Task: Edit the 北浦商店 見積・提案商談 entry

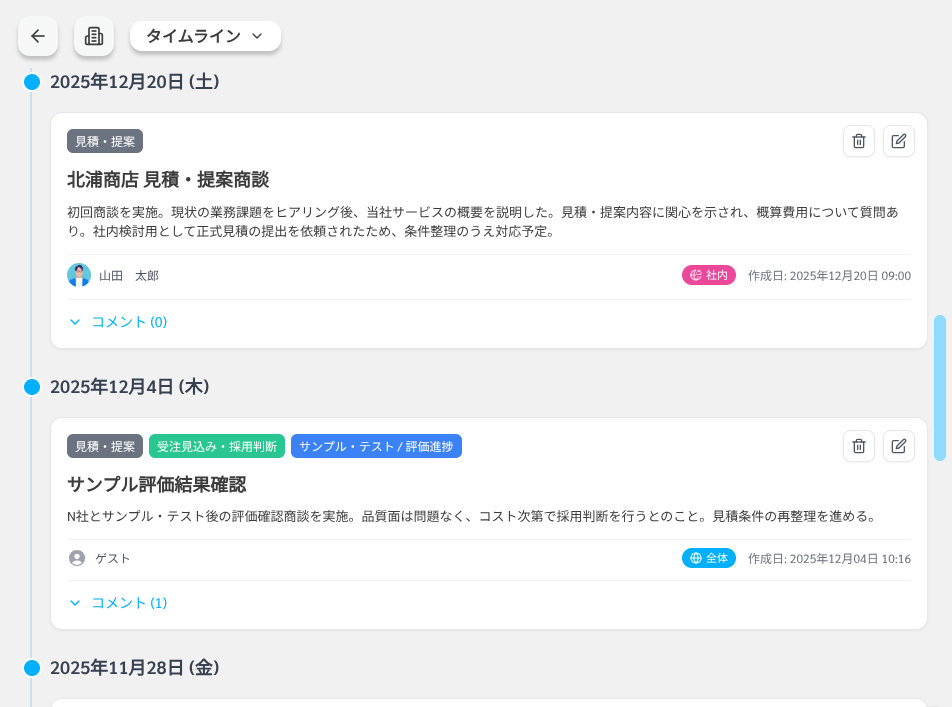Action: pos(898,141)
